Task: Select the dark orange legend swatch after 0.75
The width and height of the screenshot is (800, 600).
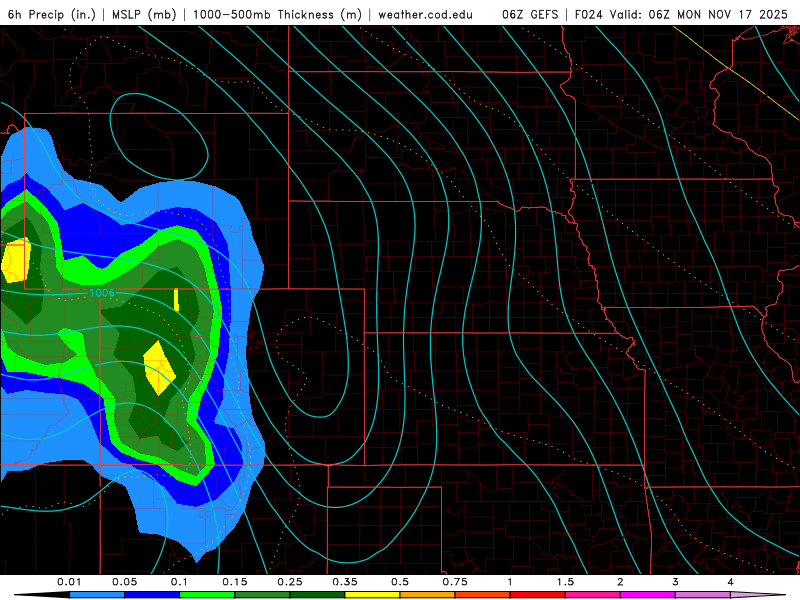Action: pyautogui.click(x=483, y=595)
